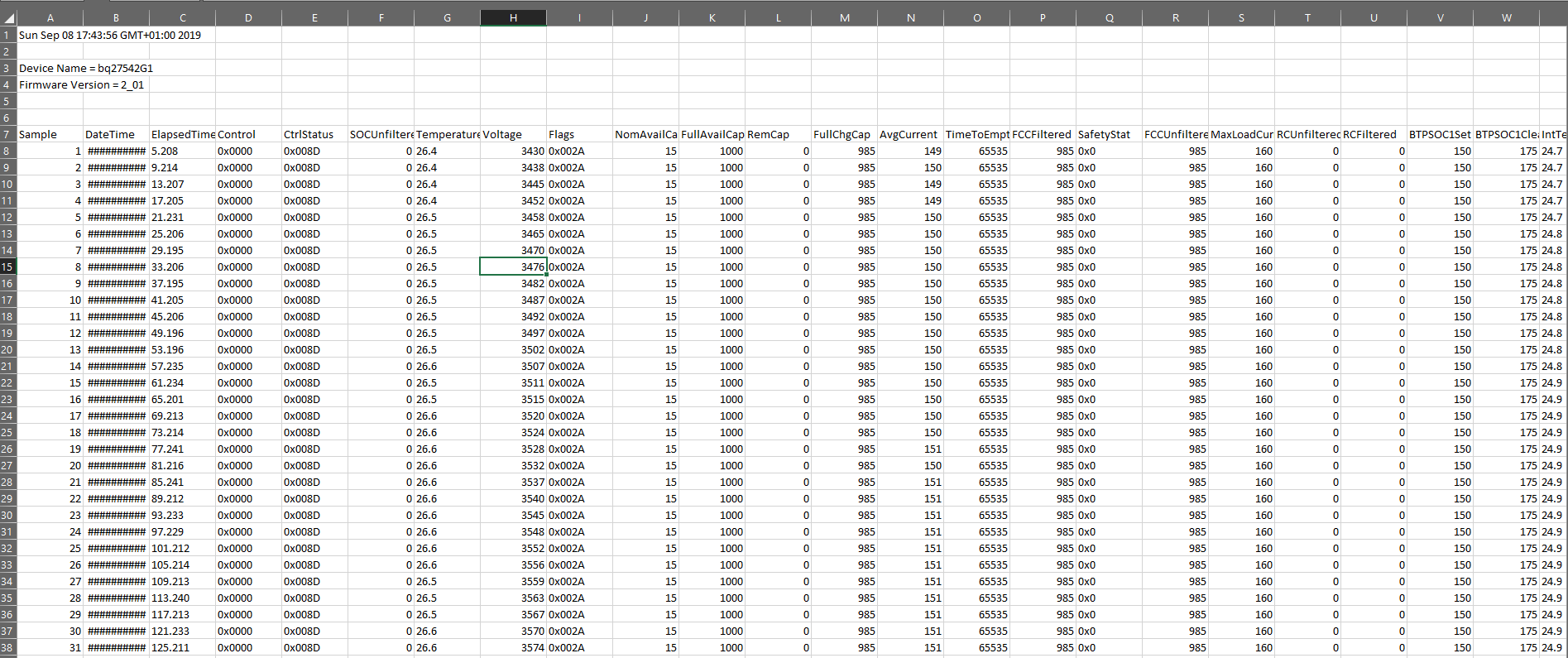The image size is (1568, 658).
Task: Select the elapsed time cell 89.212
Action: [x=182, y=498]
